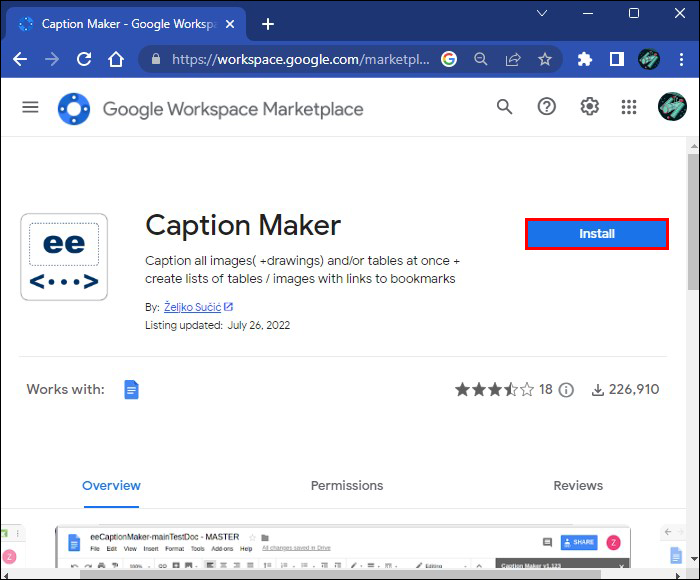Screen dimensions: 700x580
Task: Click the Google account avatar in Marketplace header
Action: (x=671, y=107)
